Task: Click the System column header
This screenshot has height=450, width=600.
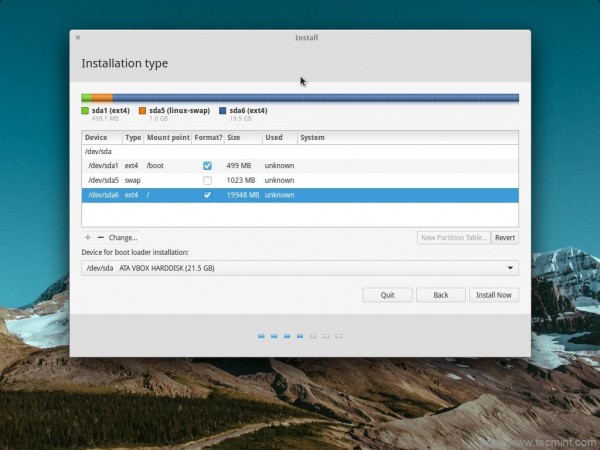Action: coord(408,137)
